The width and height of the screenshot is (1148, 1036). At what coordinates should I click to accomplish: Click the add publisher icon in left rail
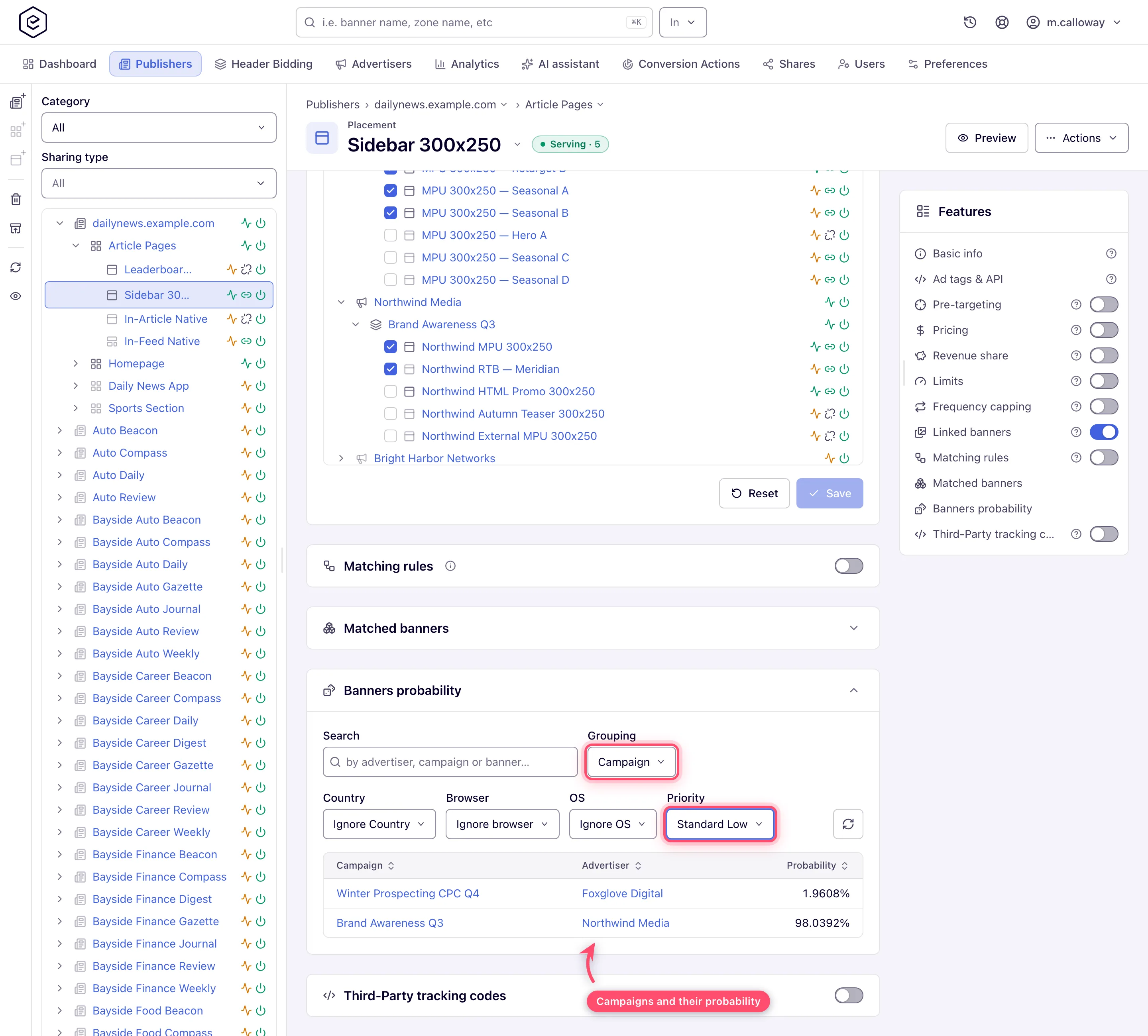click(17, 101)
